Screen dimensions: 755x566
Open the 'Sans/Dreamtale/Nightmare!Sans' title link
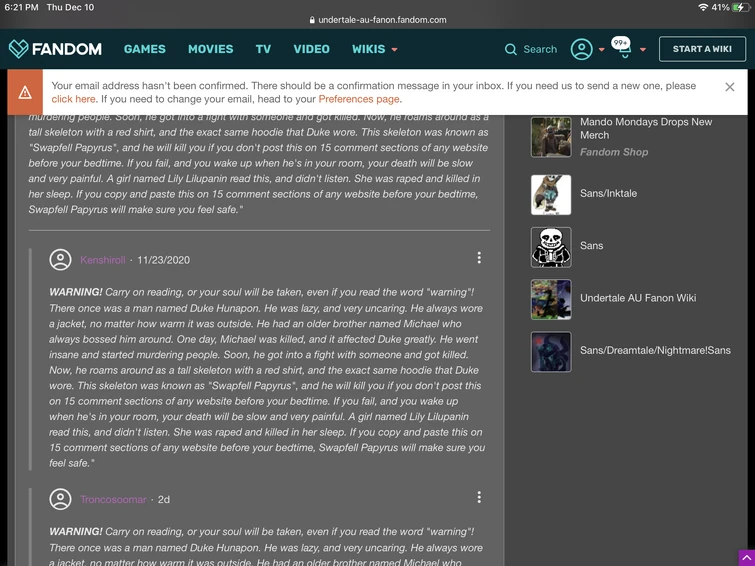[x=655, y=351]
